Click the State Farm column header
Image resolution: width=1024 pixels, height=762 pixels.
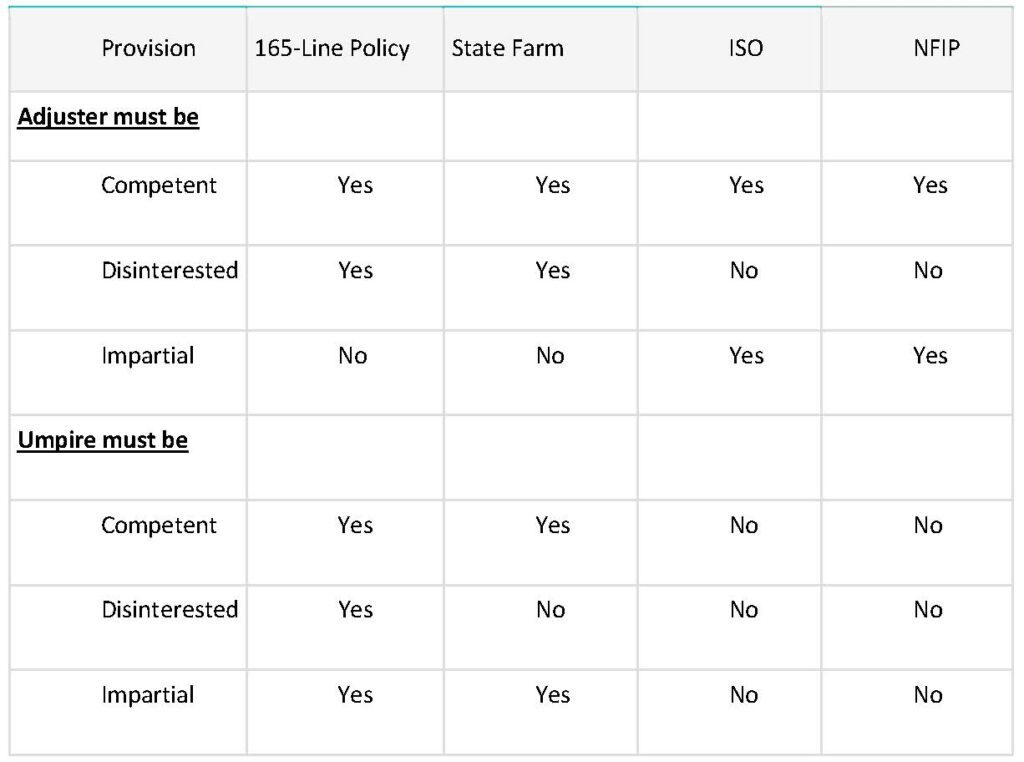coord(507,48)
